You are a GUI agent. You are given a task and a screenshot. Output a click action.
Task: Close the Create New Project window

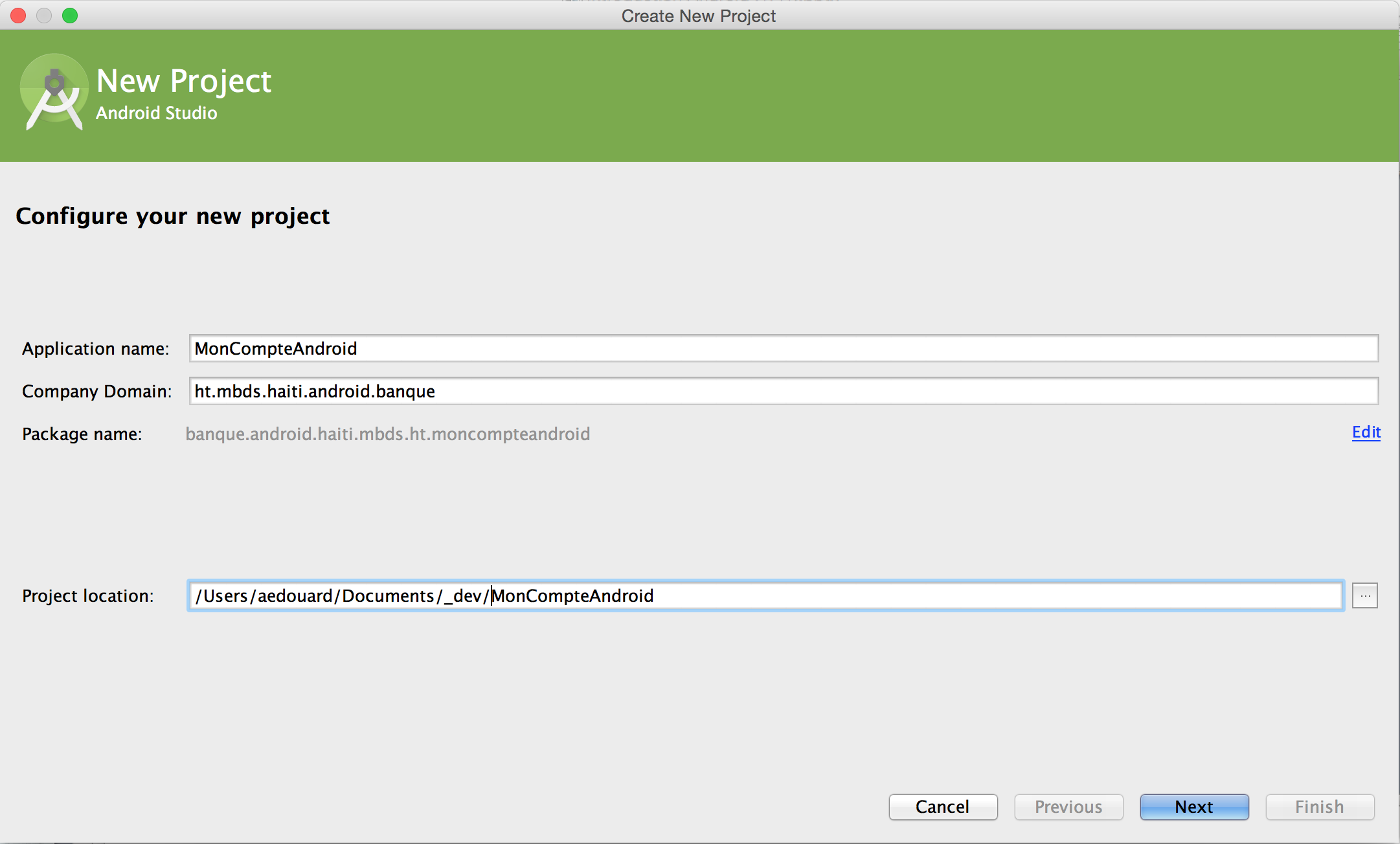pyautogui.click(x=18, y=16)
